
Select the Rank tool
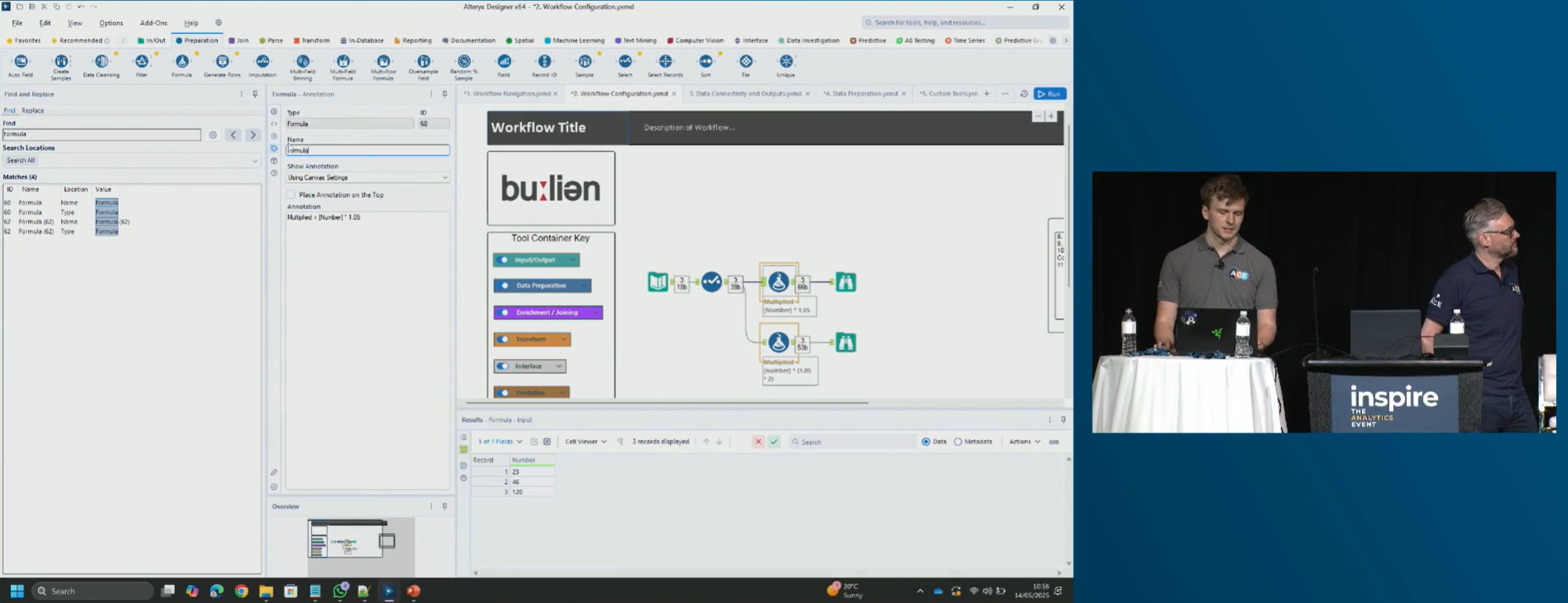(x=504, y=65)
